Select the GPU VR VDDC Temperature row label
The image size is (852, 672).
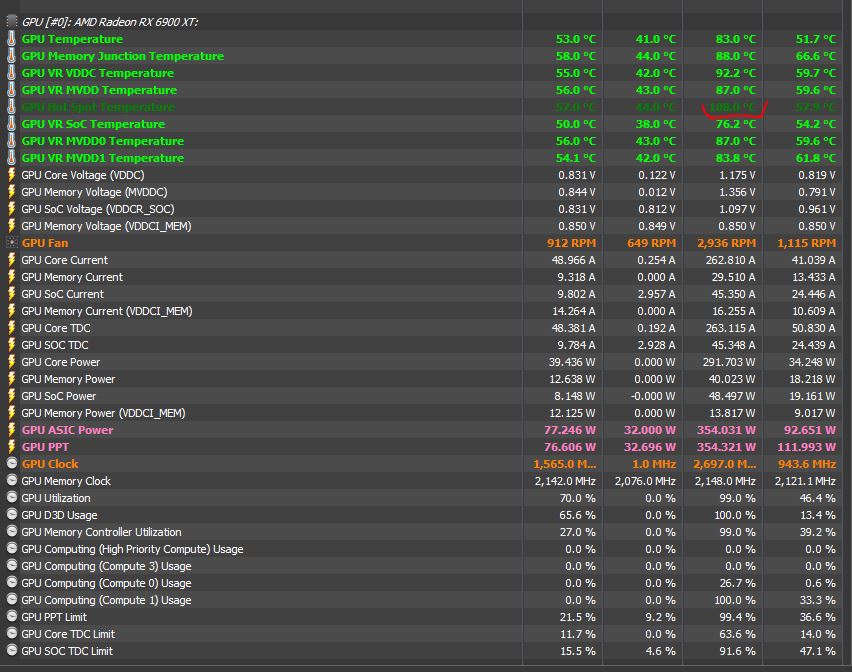97,73
